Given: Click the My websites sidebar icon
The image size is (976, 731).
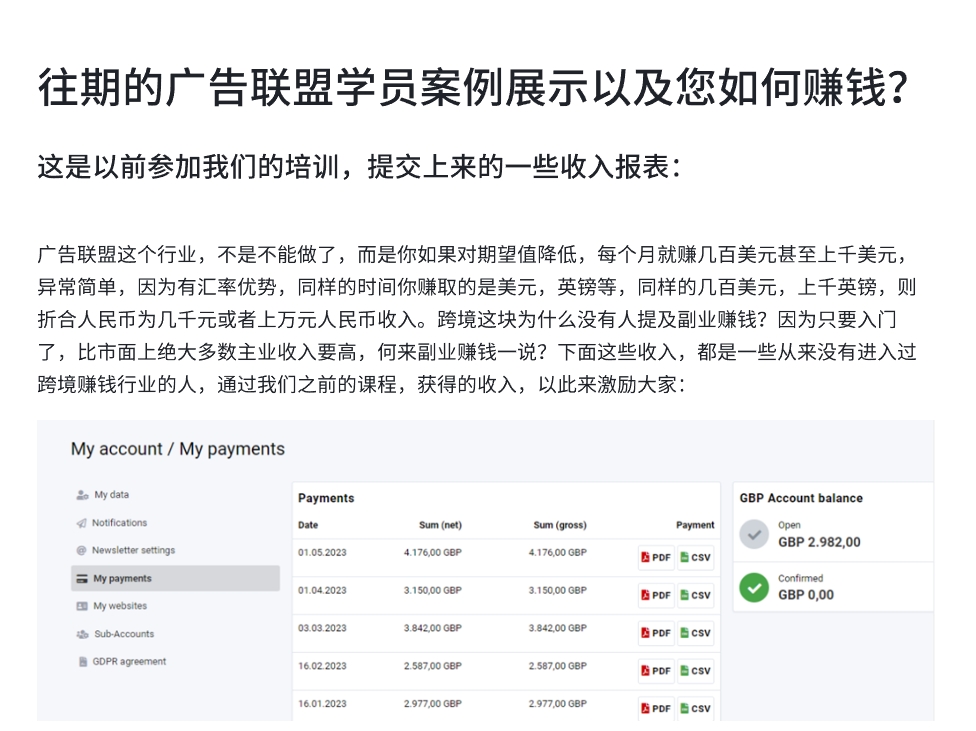Looking at the screenshot, I should pos(82,606).
